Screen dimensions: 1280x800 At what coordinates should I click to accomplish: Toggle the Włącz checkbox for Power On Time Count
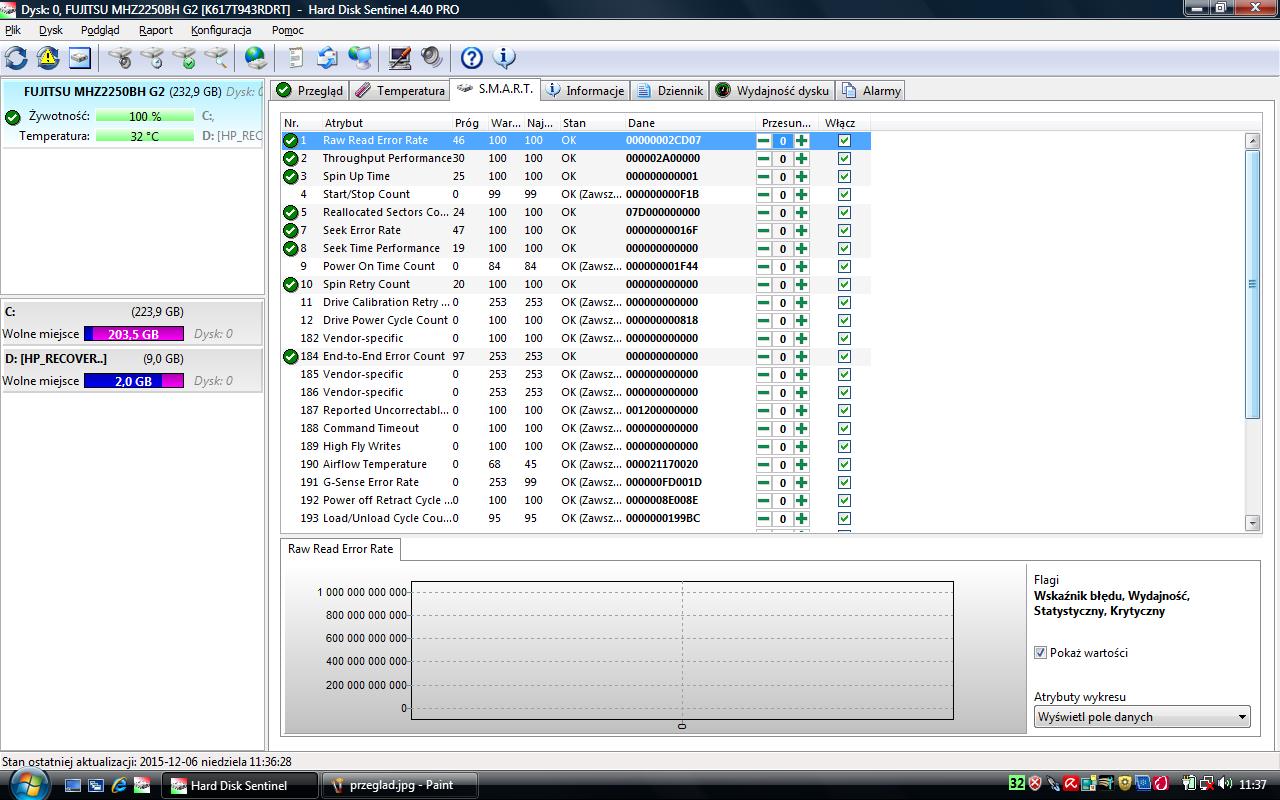pyautogui.click(x=844, y=267)
